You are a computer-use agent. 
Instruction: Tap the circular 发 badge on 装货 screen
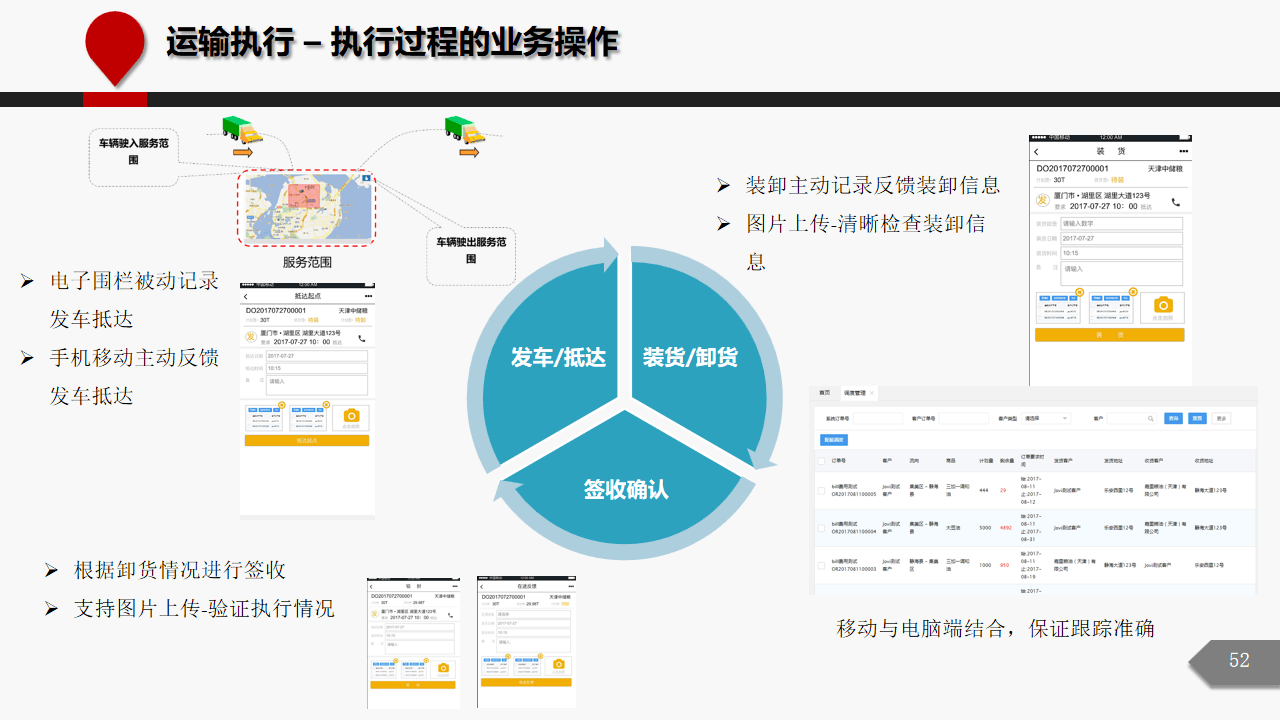(x=1042, y=201)
